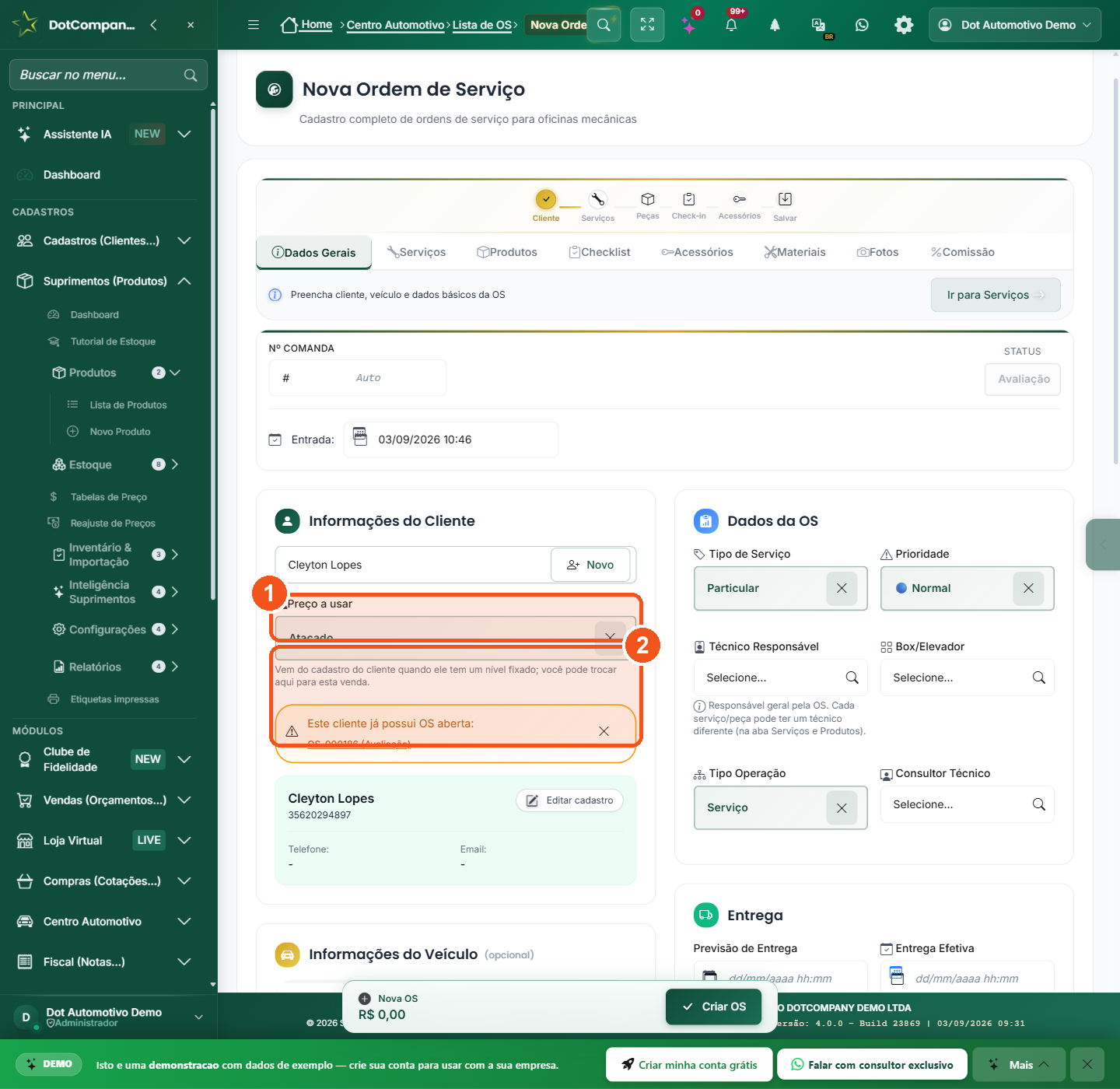Clear the Normal priority selection
This screenshot has width=1120, height=1089.
tap(1028, 588)
